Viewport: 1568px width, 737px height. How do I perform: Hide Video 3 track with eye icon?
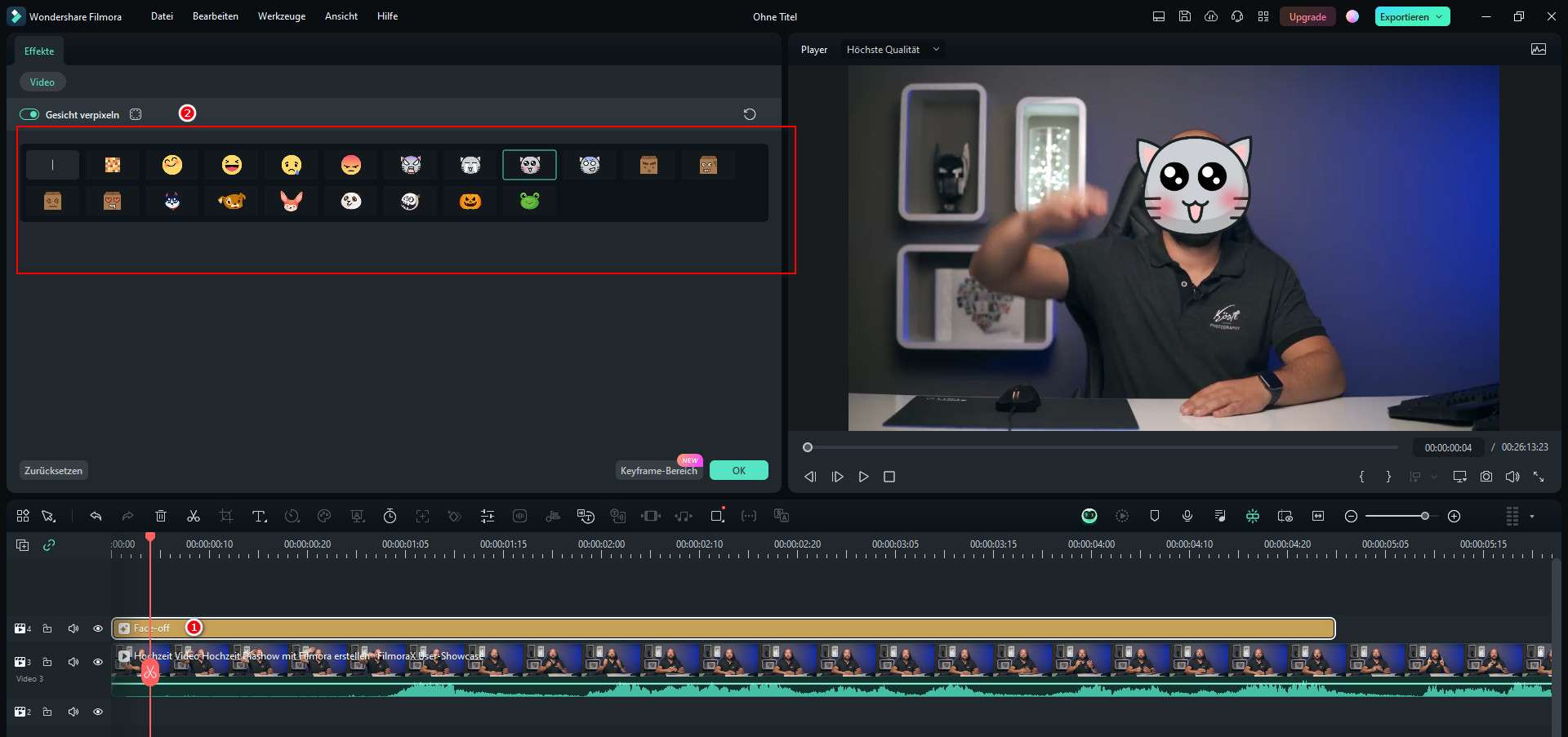(98, 662)
